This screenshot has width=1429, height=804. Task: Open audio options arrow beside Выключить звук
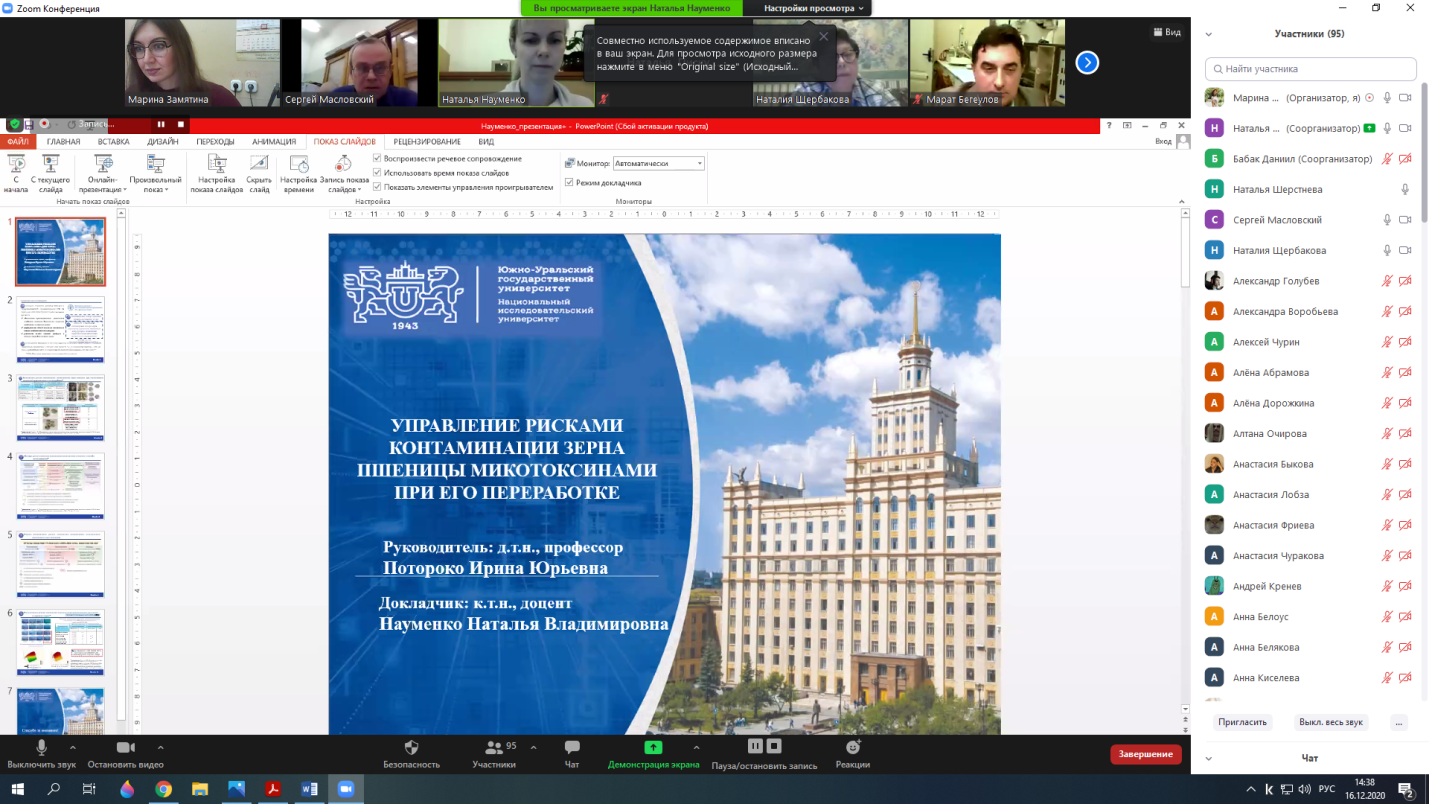pyautogui.click(x=73, y=748)
